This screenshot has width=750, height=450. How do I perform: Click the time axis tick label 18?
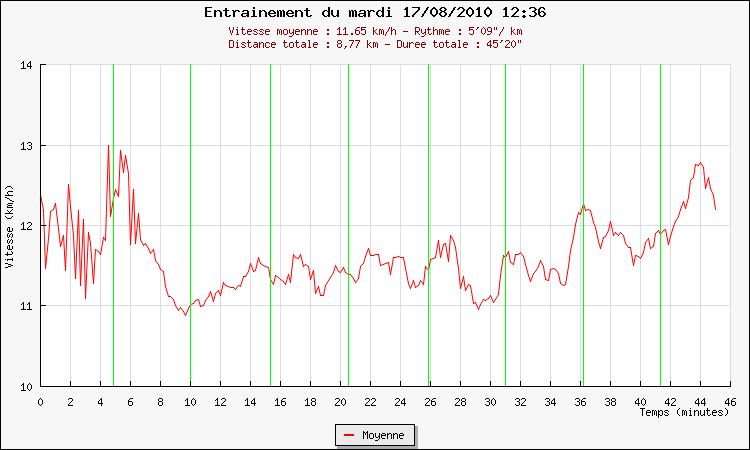point(310,402)
